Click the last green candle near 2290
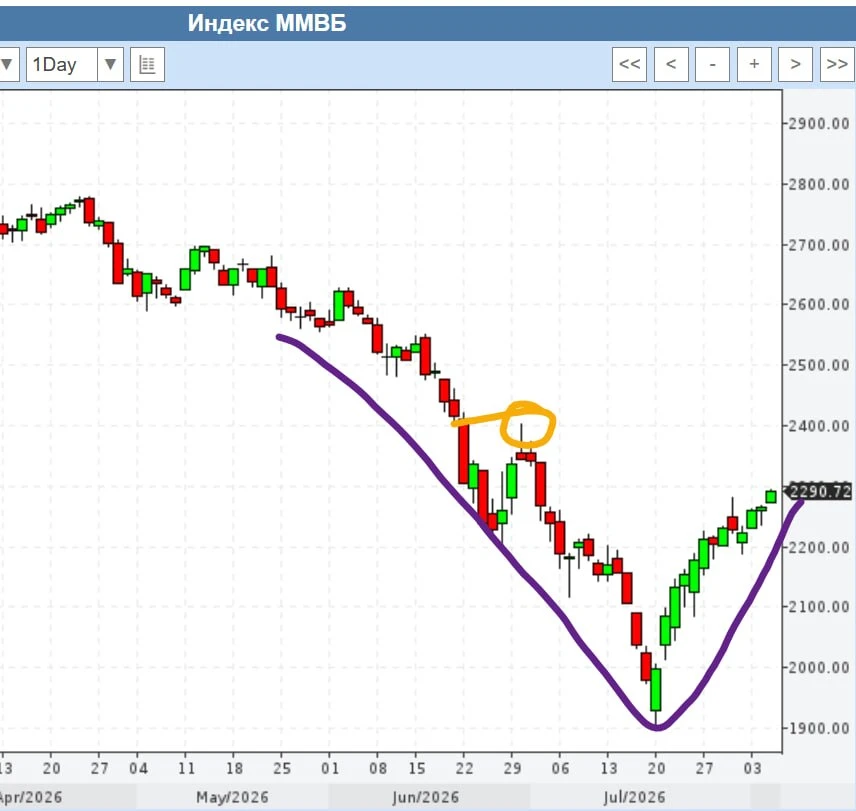Screen dimensions: 856x811 (x=771, y=497)
